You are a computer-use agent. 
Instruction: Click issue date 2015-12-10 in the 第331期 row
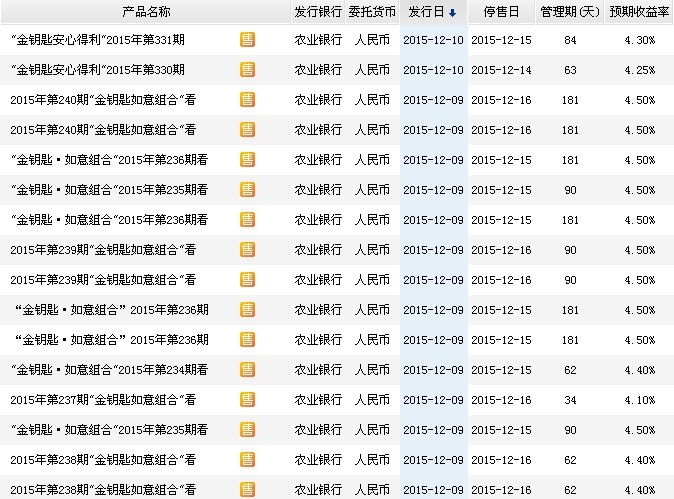tap(433, 40)
